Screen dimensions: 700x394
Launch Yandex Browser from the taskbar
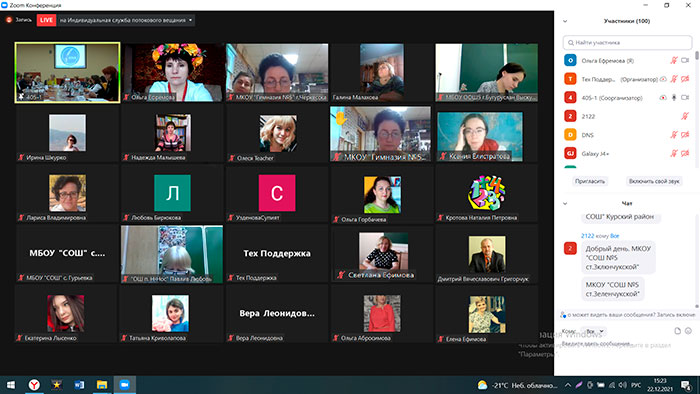pyautogui.click(x=34, y=385)
